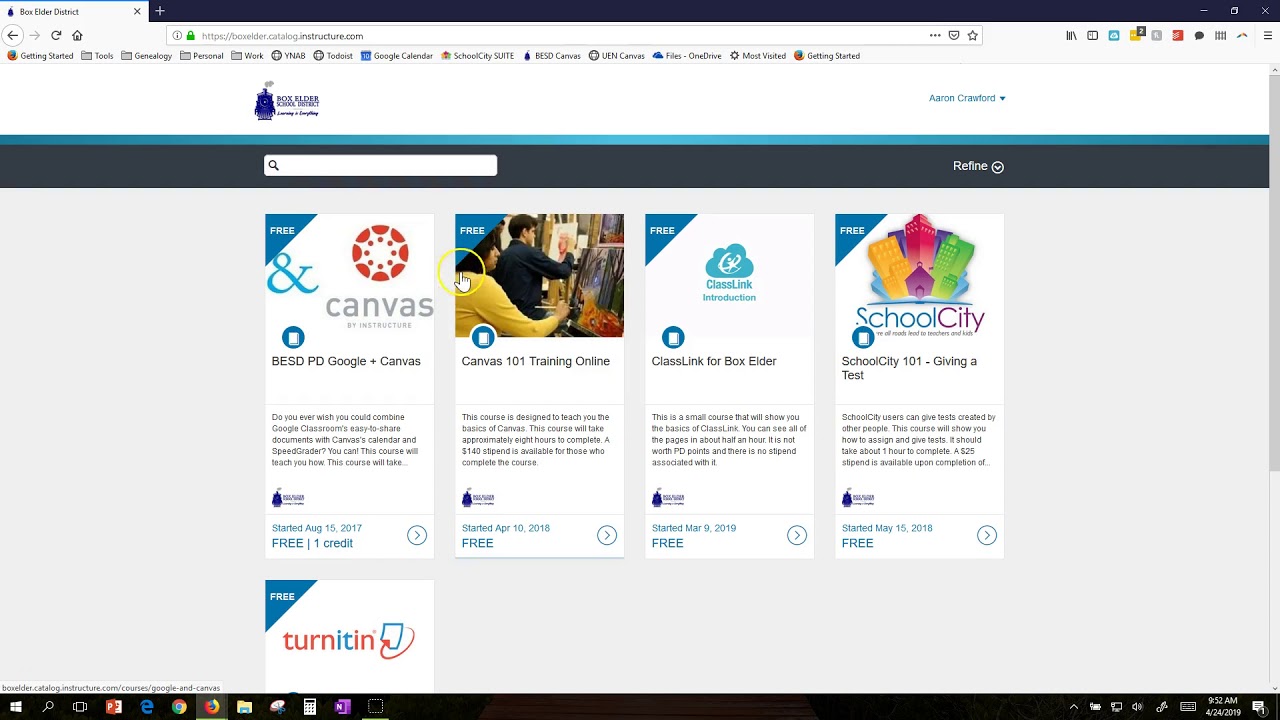Screen dimensions: 1280x720
Task: Open the Windows Start menu
Action: (16, 707)
